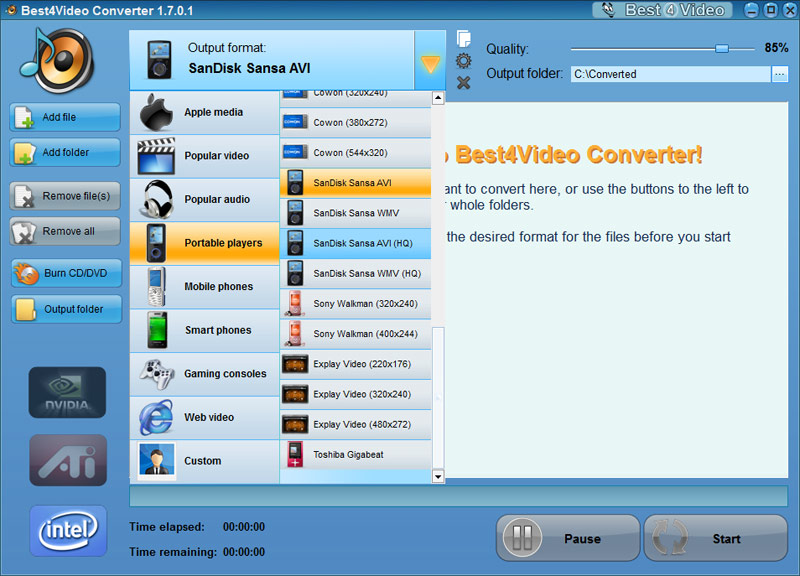Click the Best 4 Video brand logo

point(662,10)
